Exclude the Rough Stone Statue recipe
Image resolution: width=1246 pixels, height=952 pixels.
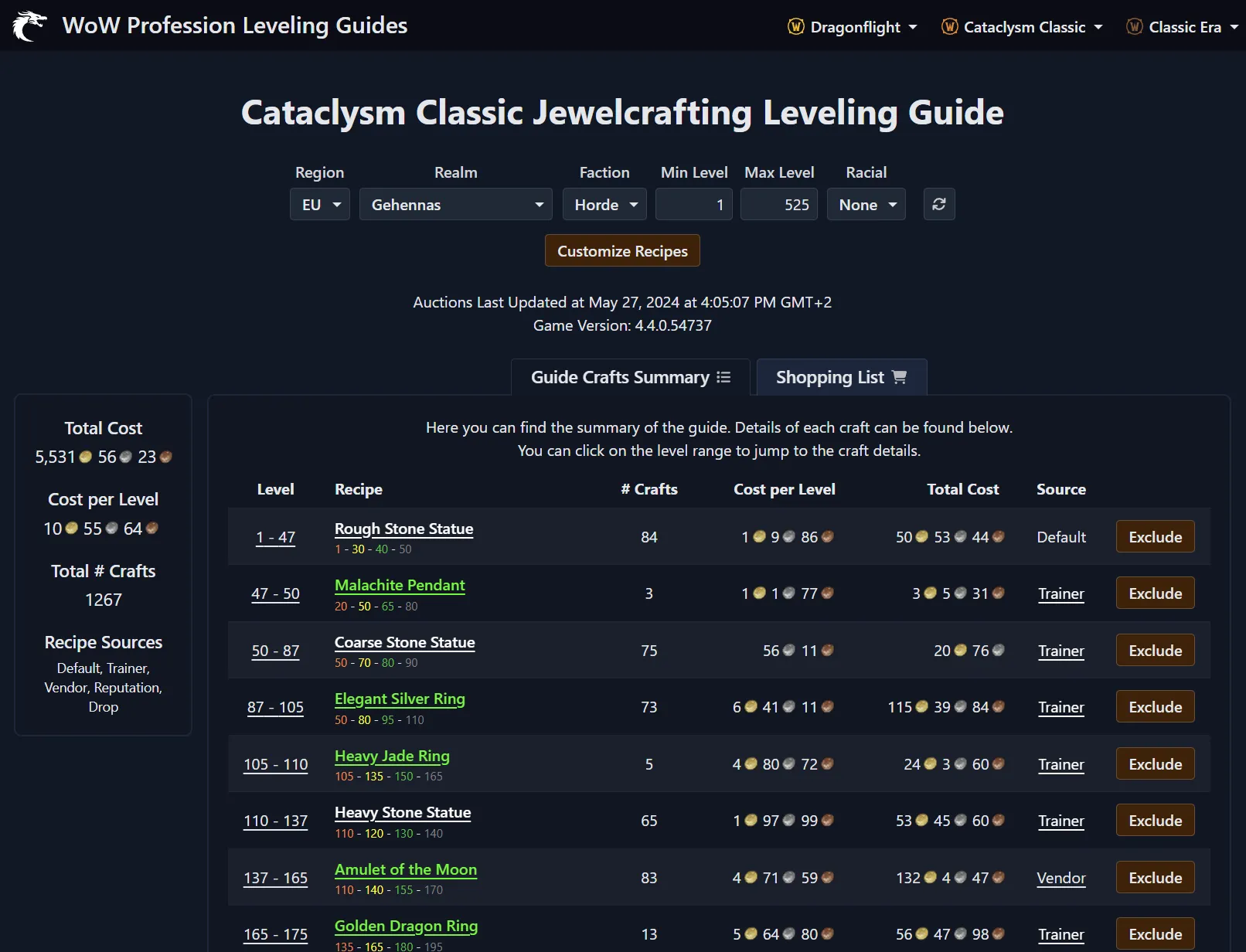(x=1155, y=536)
